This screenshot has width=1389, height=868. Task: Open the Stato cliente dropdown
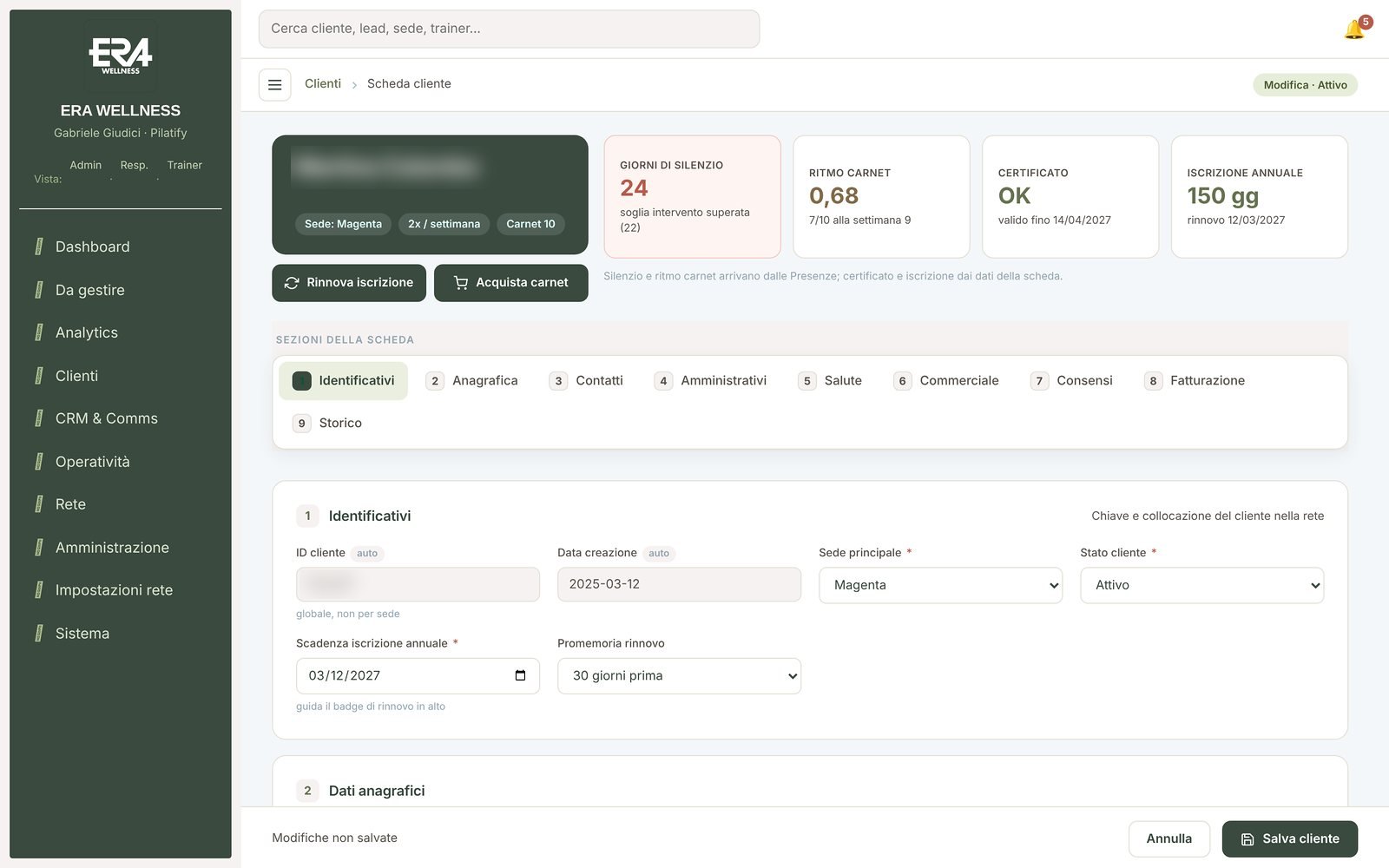[1201, 585]
